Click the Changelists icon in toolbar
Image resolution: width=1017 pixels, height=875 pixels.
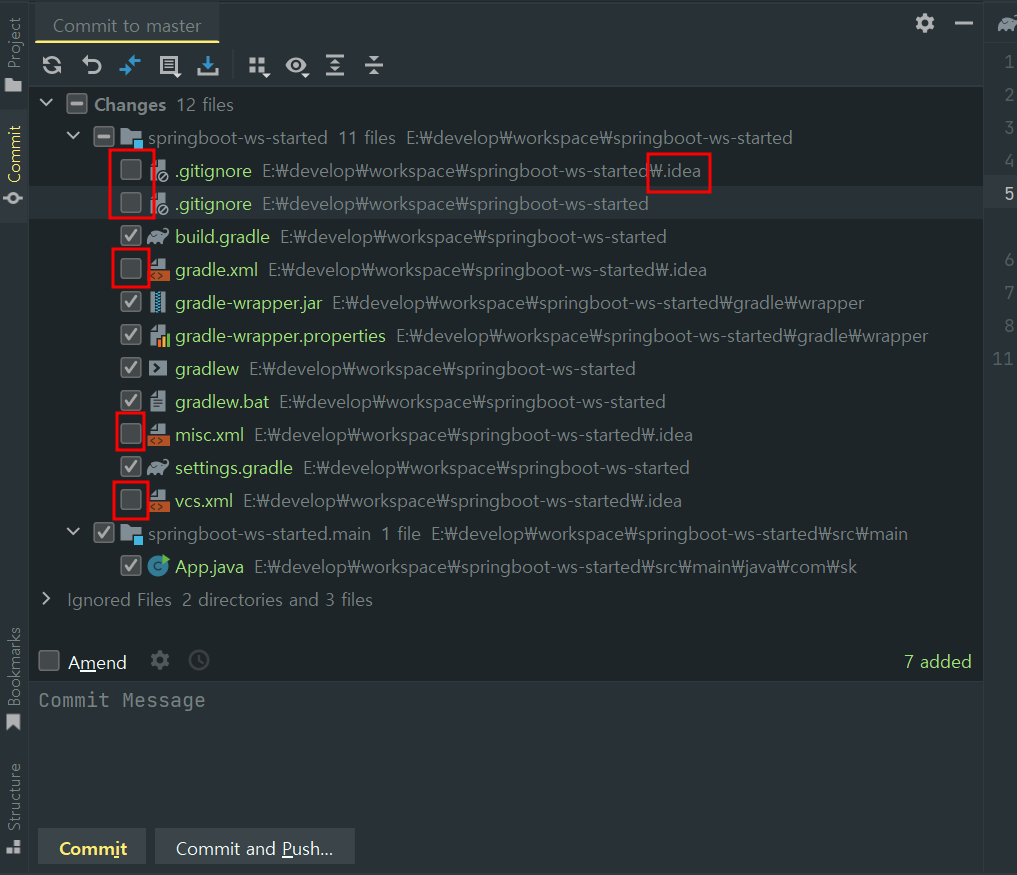(169, 66)
